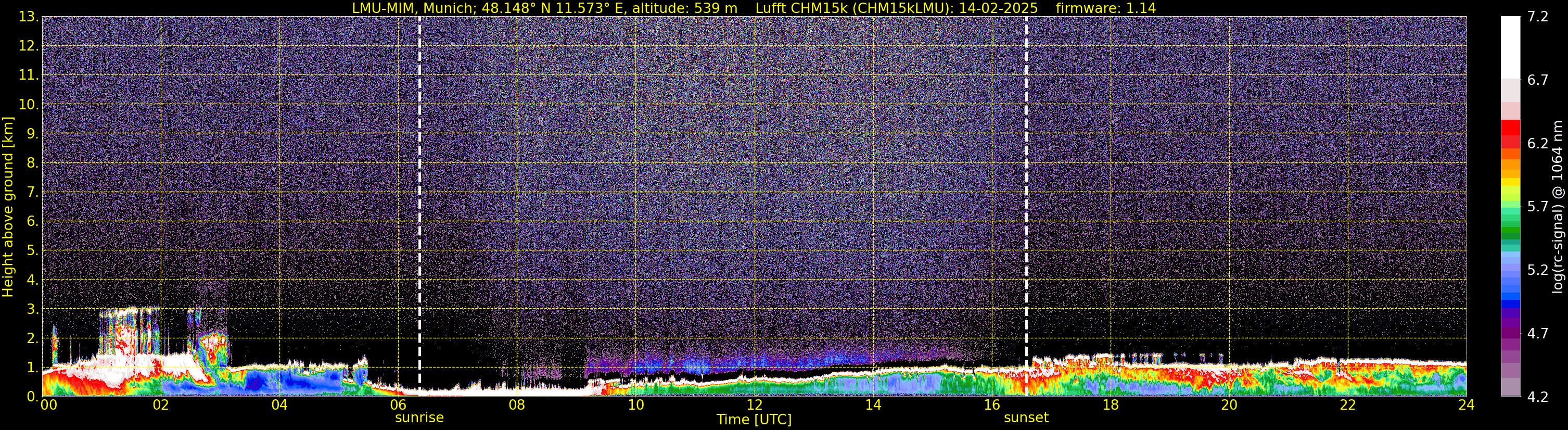
Task: Click the 'log(rc-signal) @ 1064 nm' colorbar label
Action: (x=1557, y=207)
